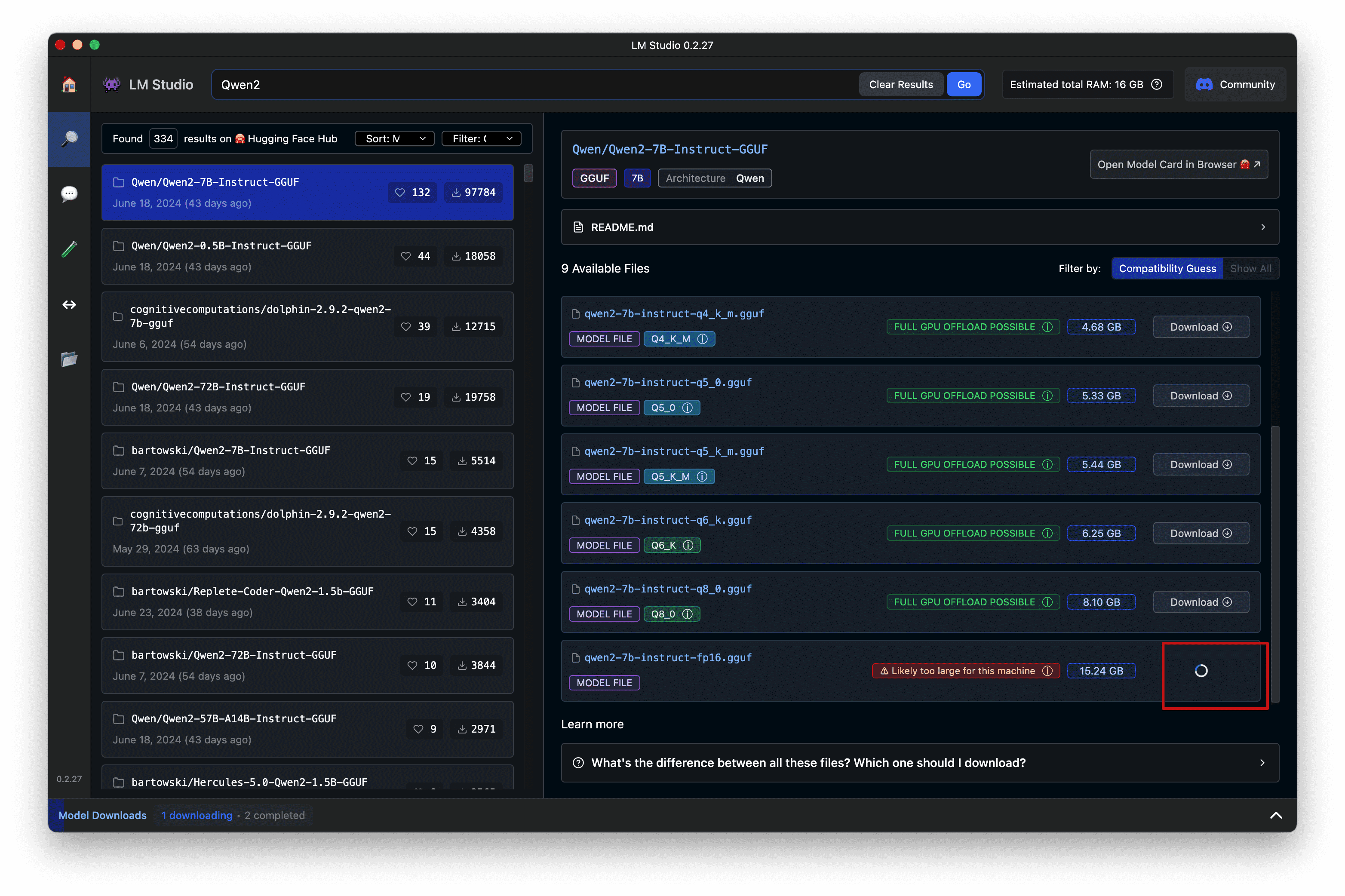Select Qwen/Qwen2-72B-Instruct-GGUF result
Viewport: 1345px width, 896px height.
point(307,397)
